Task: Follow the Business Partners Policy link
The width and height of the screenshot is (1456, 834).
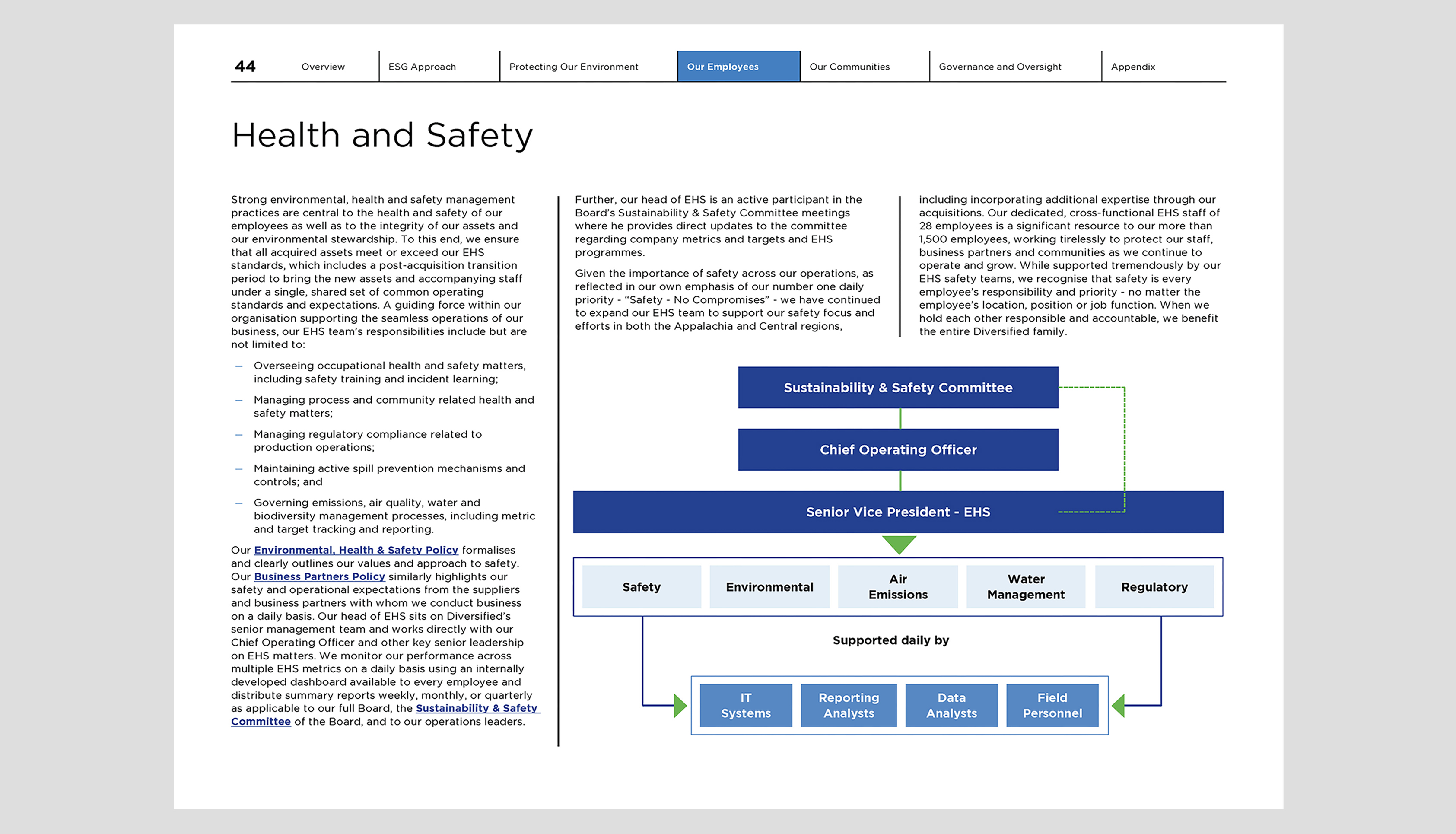Action: [319, 577]
